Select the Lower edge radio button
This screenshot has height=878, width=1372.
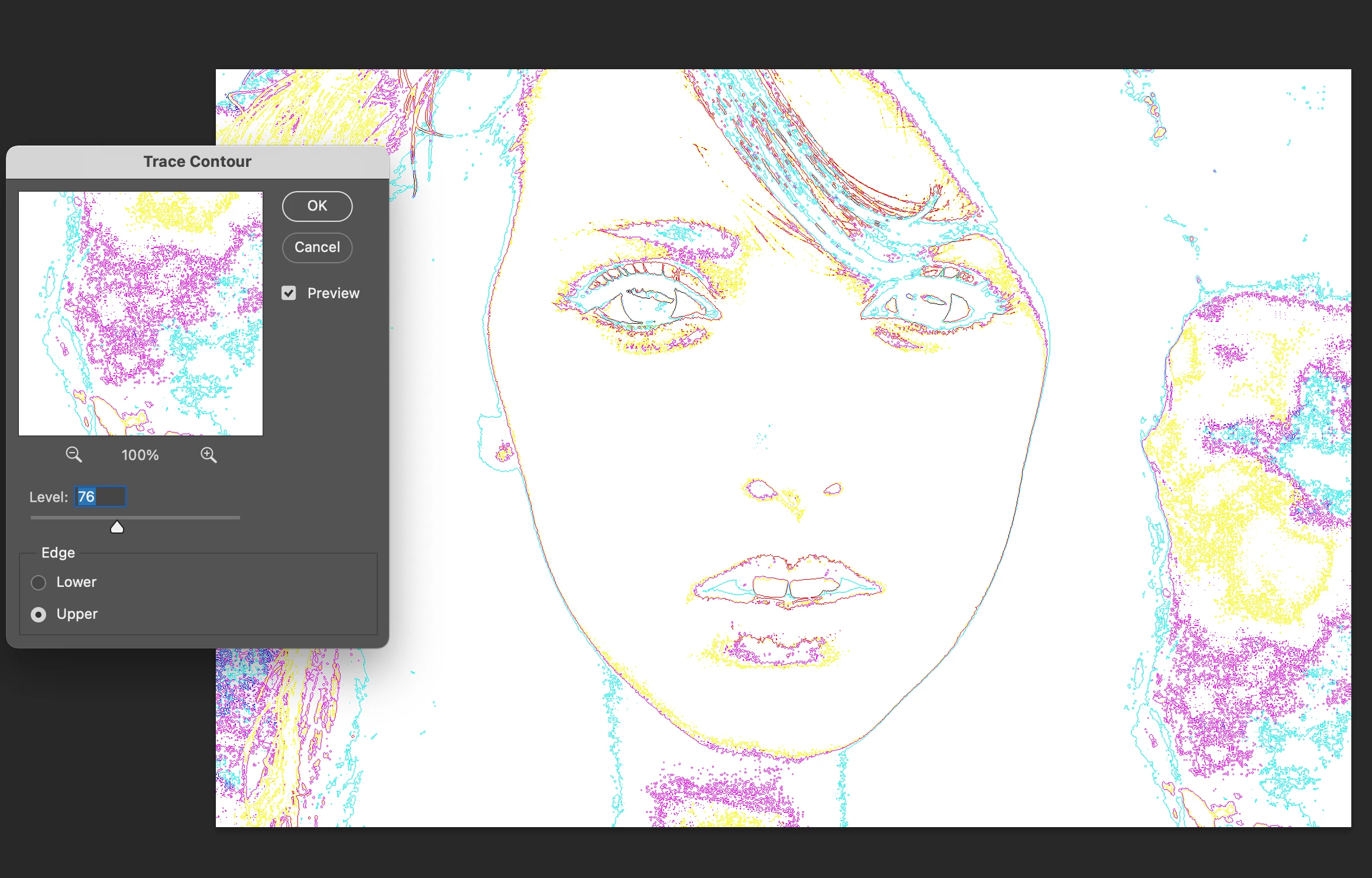(x=38, y=583)
